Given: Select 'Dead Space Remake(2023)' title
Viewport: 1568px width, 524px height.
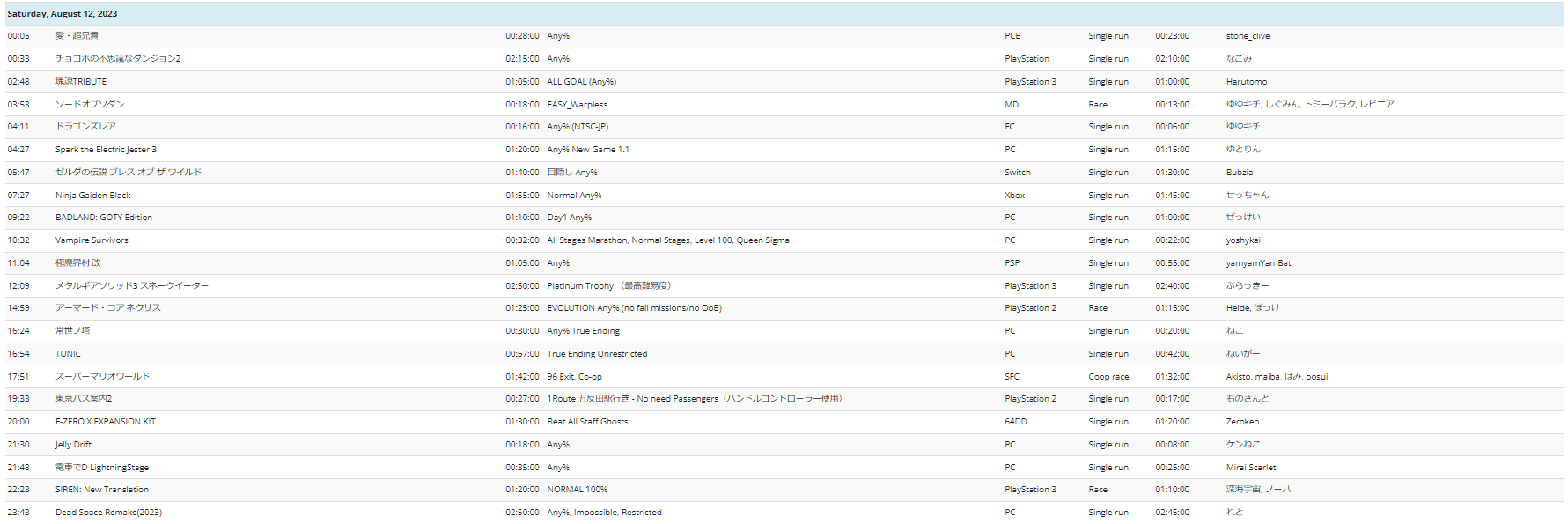Looking at the screenshot, I should (x=108, y=513).
